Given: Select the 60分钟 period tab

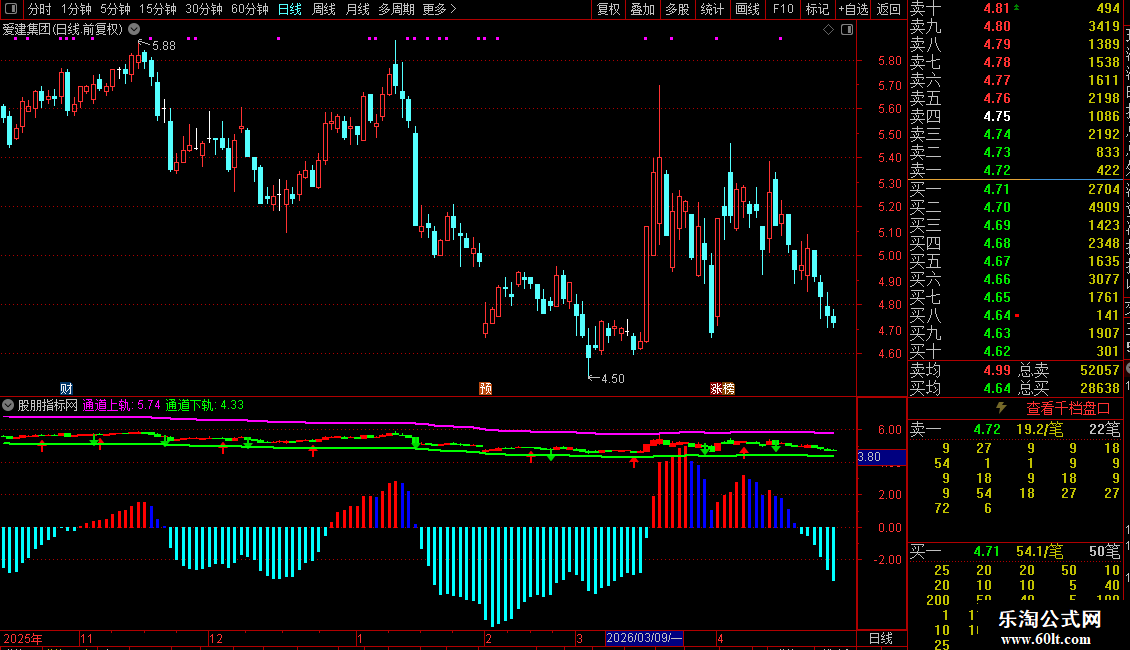Looking at the screenshot, I should pyautogui.click(x=249, y=9).
